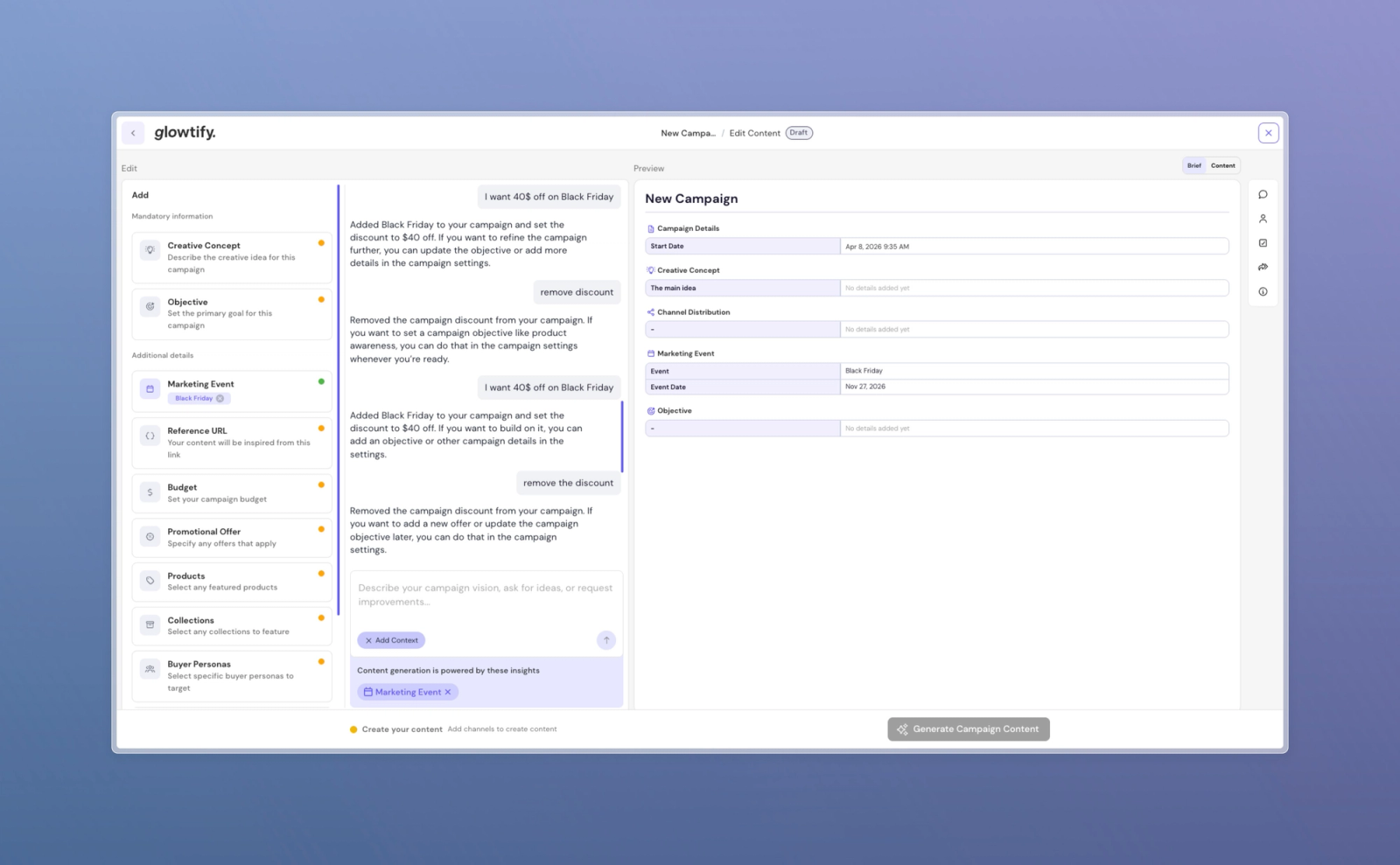The width and height of the screenshot is (1400, 865).
Task: Click the 'remove the discount' chat message
Action: click(x=569, y=483)
